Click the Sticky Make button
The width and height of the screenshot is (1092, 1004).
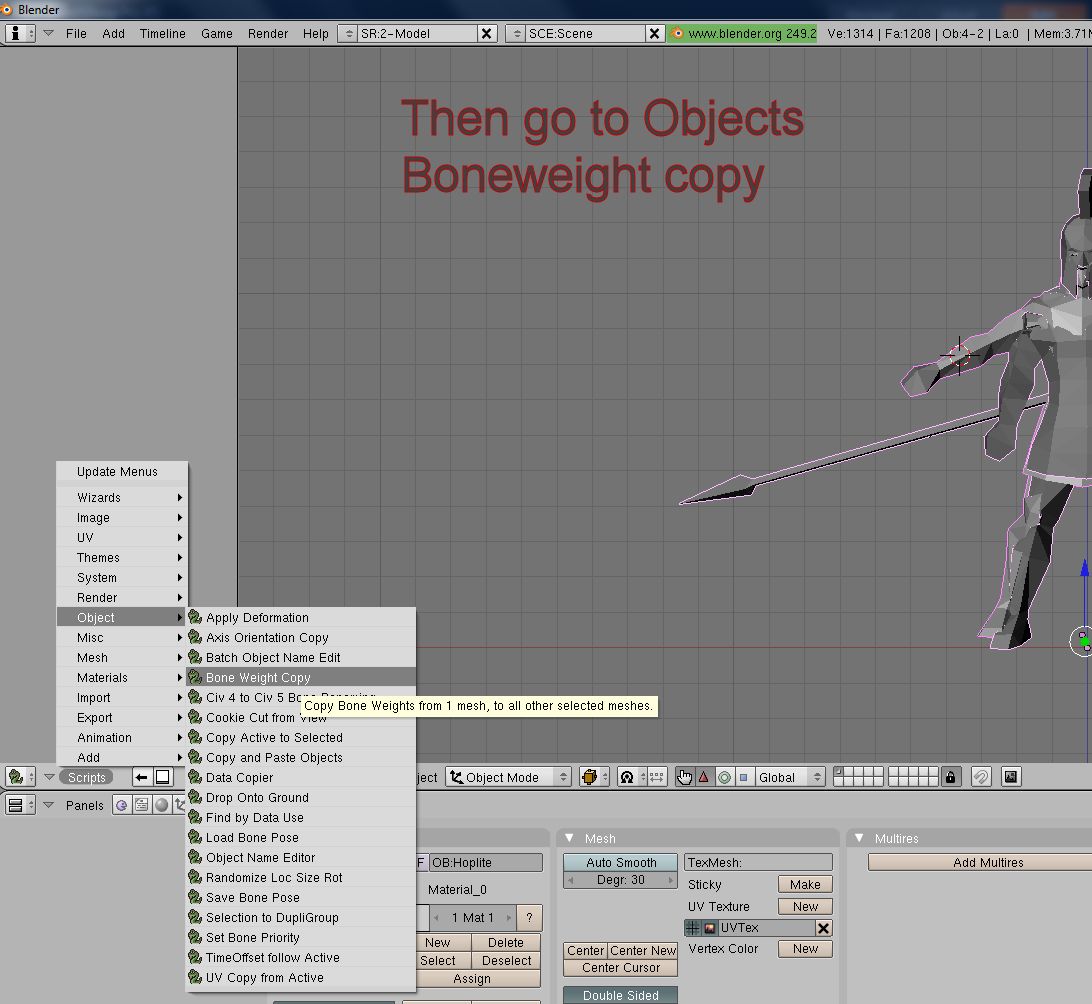click(805, 885)
